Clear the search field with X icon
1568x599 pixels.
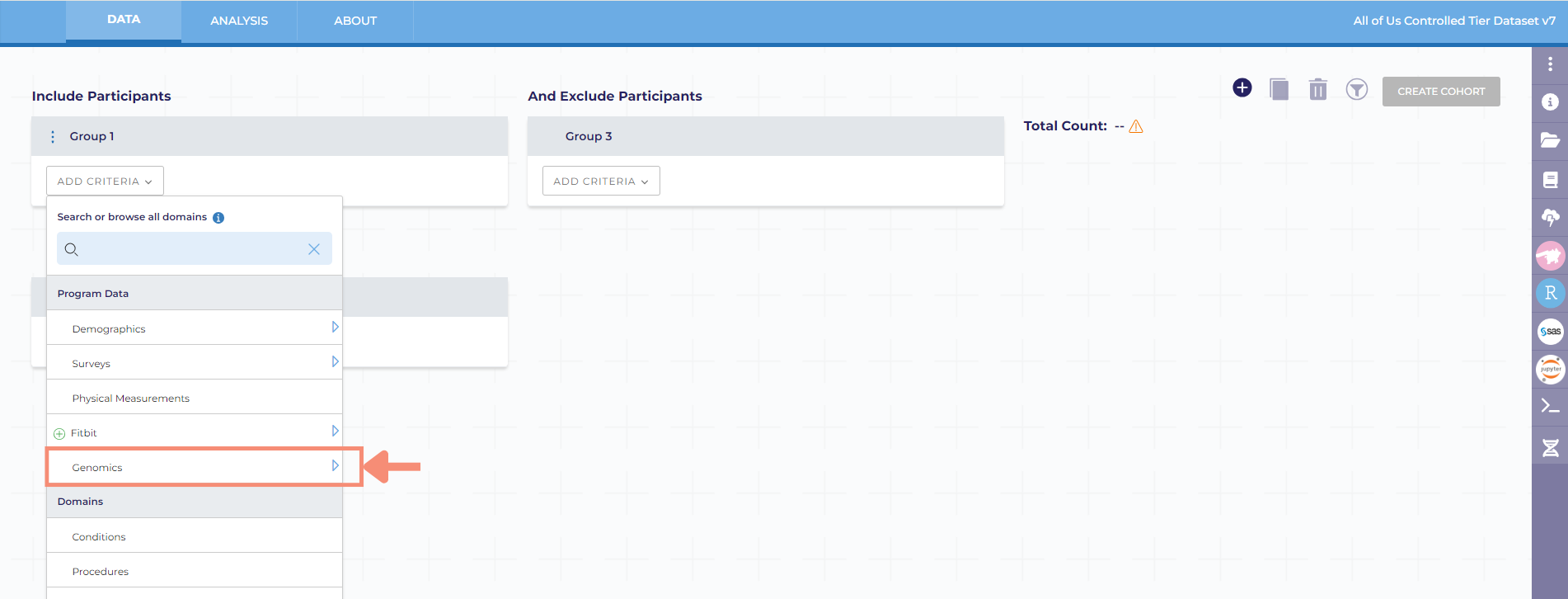[314, 249]
